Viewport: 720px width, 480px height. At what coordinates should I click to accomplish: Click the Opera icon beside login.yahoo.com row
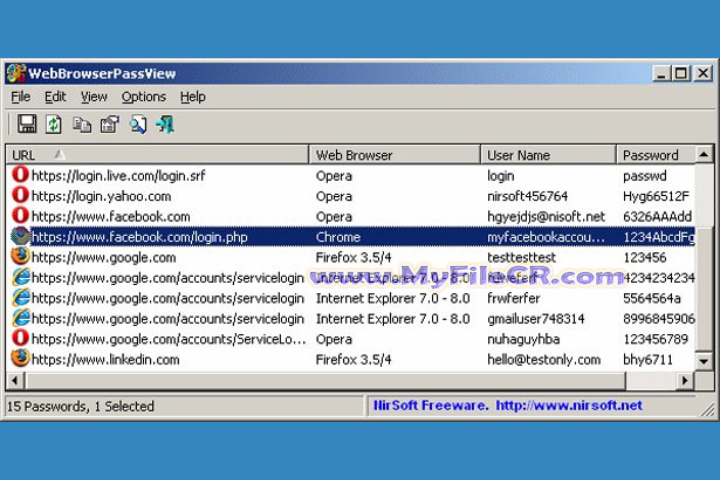(x=20, y=195)
